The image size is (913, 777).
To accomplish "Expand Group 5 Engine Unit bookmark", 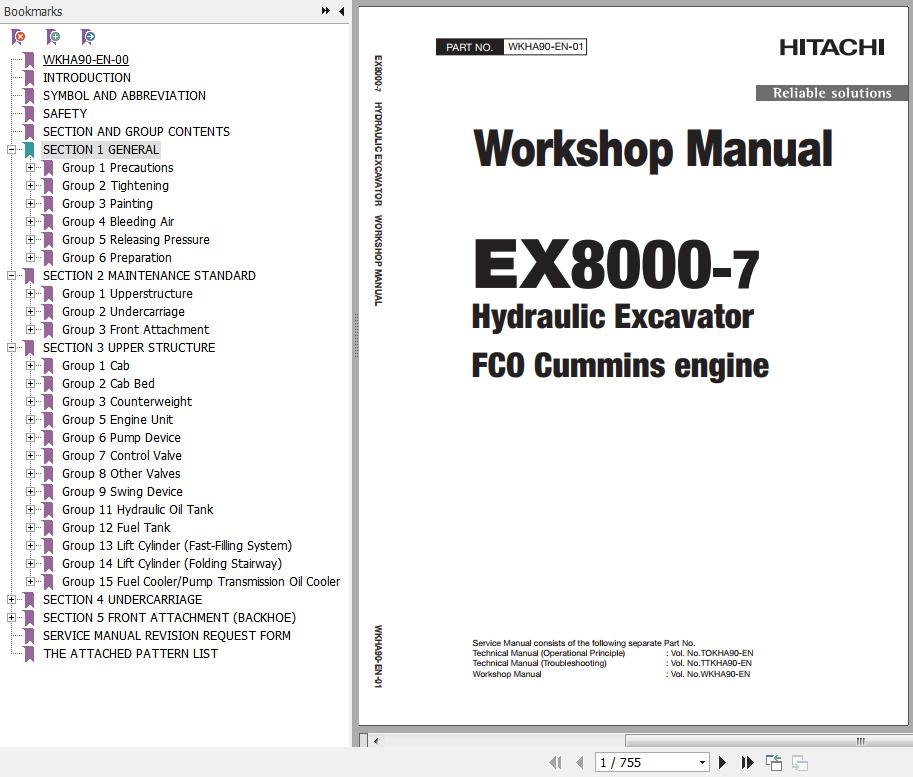I will pyautogui.click(x=30, y=420).
